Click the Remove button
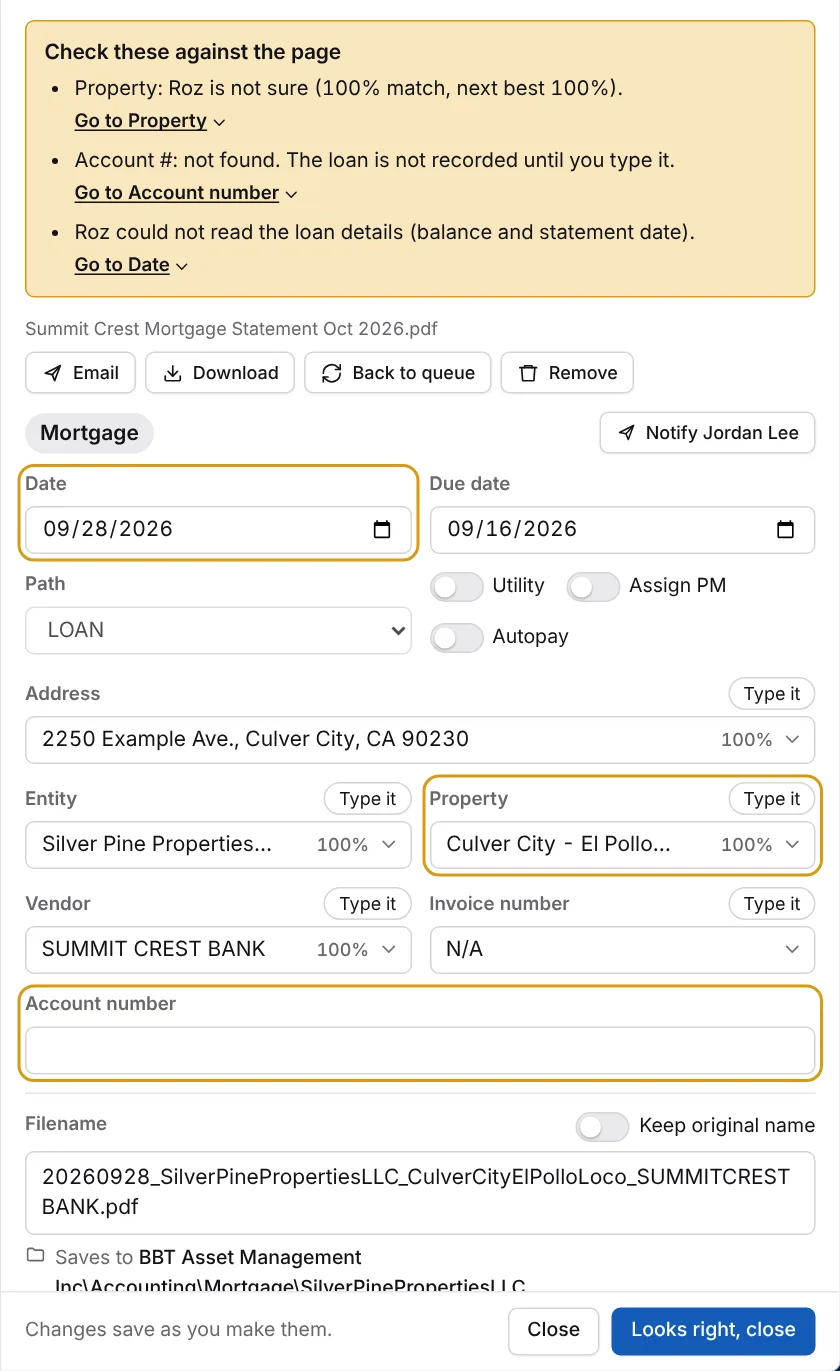Screen dimensions: 840x1371 pos(567,373)
